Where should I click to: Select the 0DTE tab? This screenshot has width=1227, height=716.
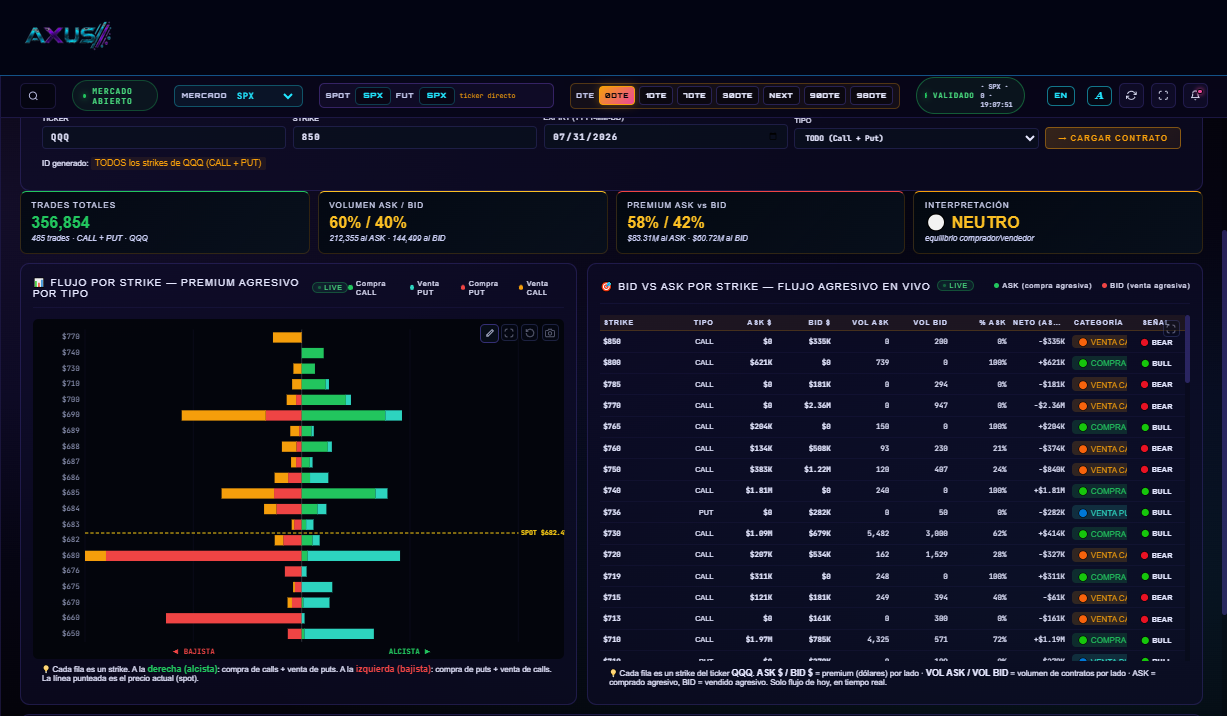(617, 96)
